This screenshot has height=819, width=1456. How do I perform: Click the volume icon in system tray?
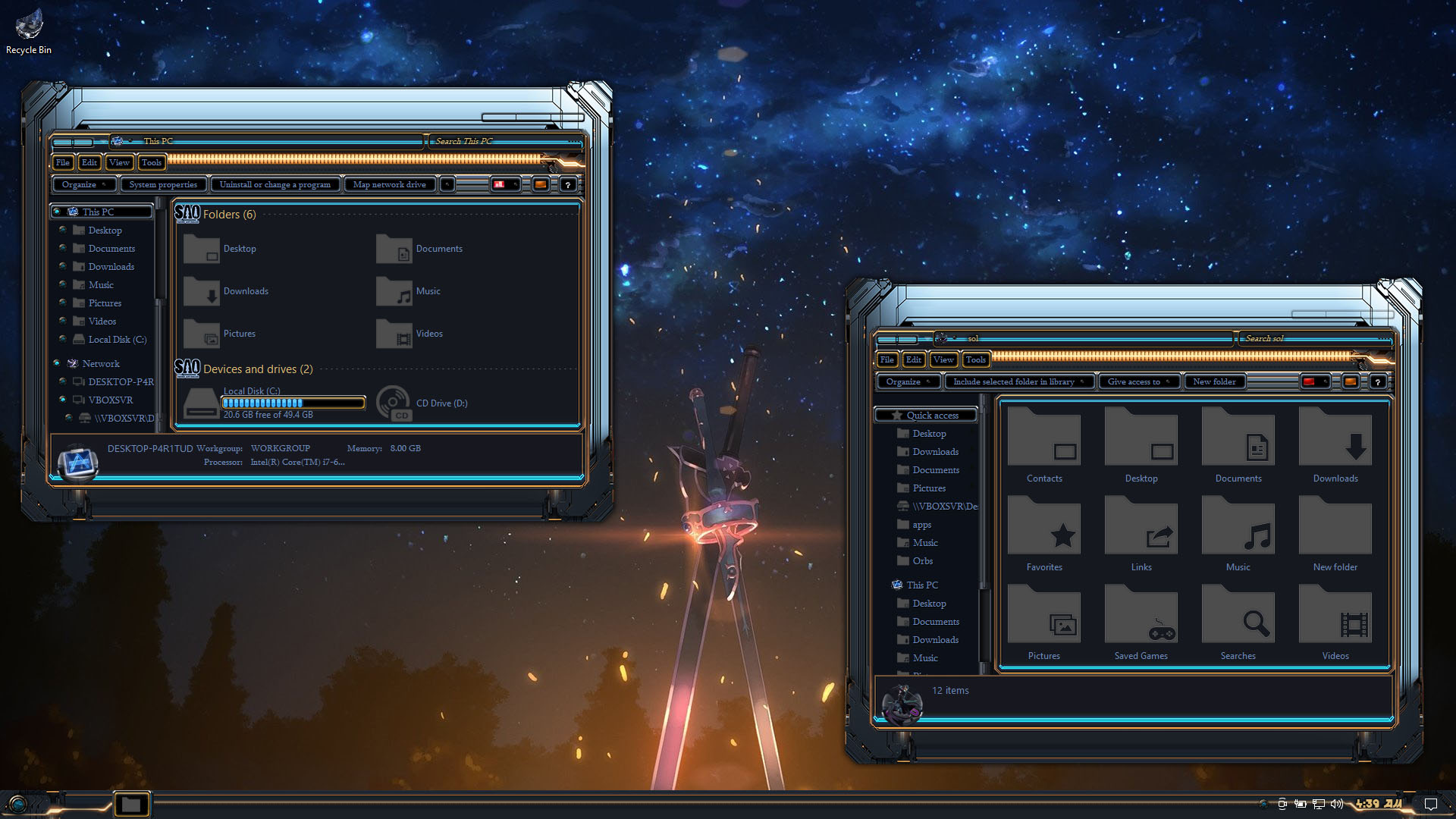coord(1336,804)
